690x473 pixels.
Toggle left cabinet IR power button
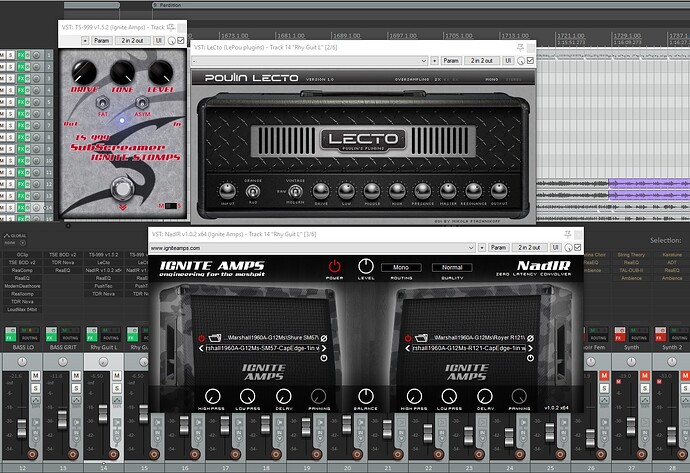201,338
